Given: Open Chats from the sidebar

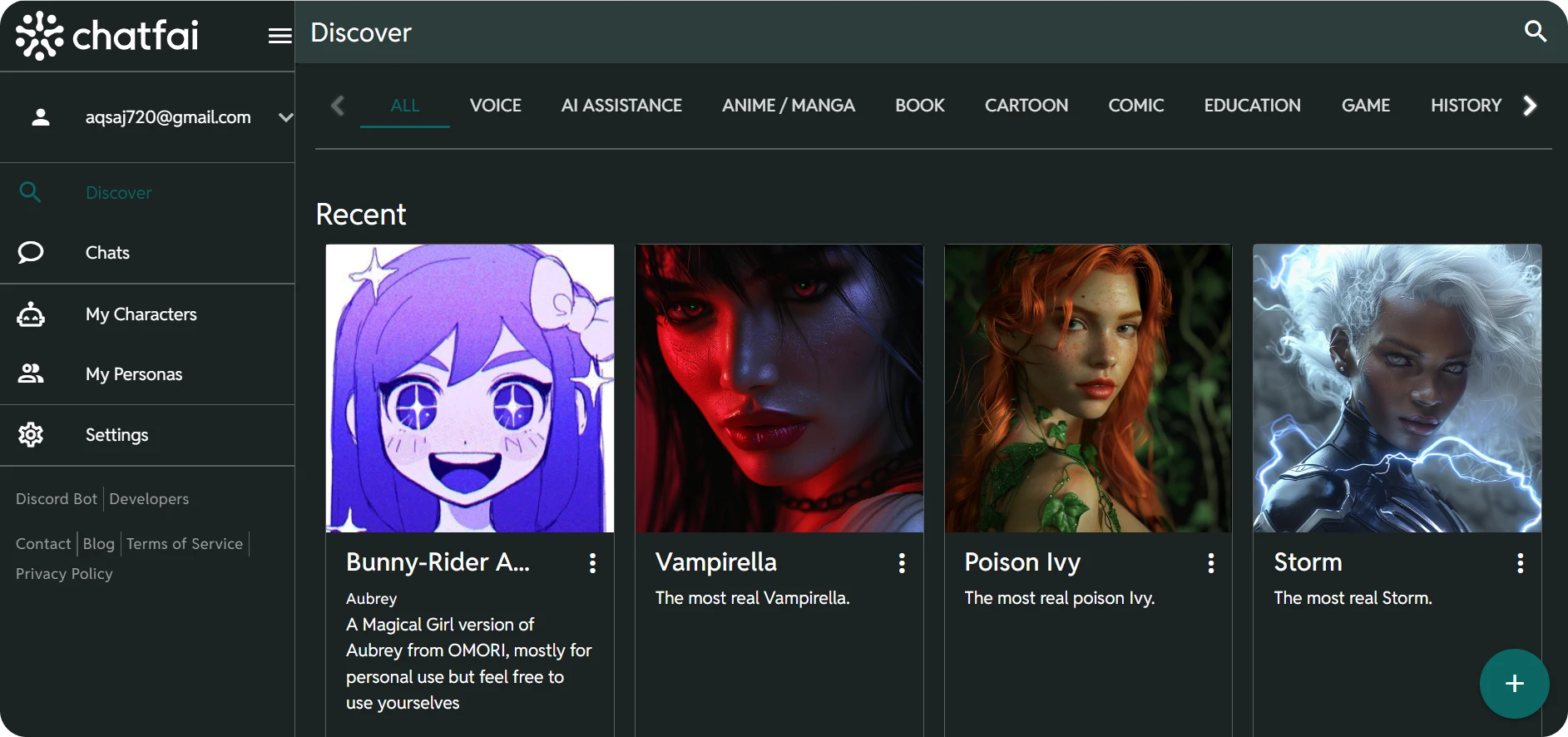Looking at the screenshot, I should point(107,253).
